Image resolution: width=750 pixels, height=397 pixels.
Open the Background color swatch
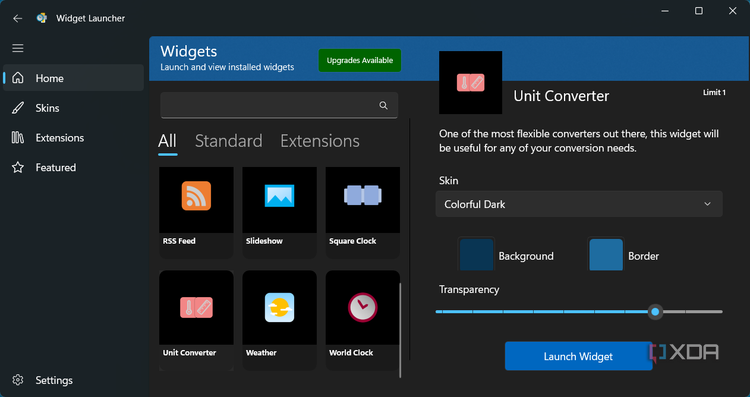(476, 255)
